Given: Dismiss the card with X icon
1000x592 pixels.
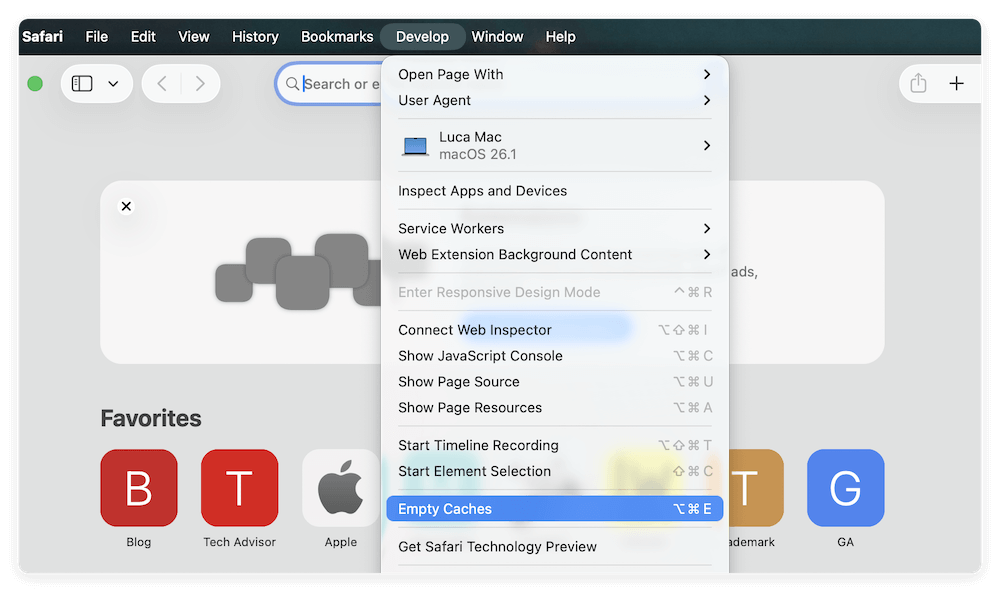Looking at the screenshot, I should point(126,206).
